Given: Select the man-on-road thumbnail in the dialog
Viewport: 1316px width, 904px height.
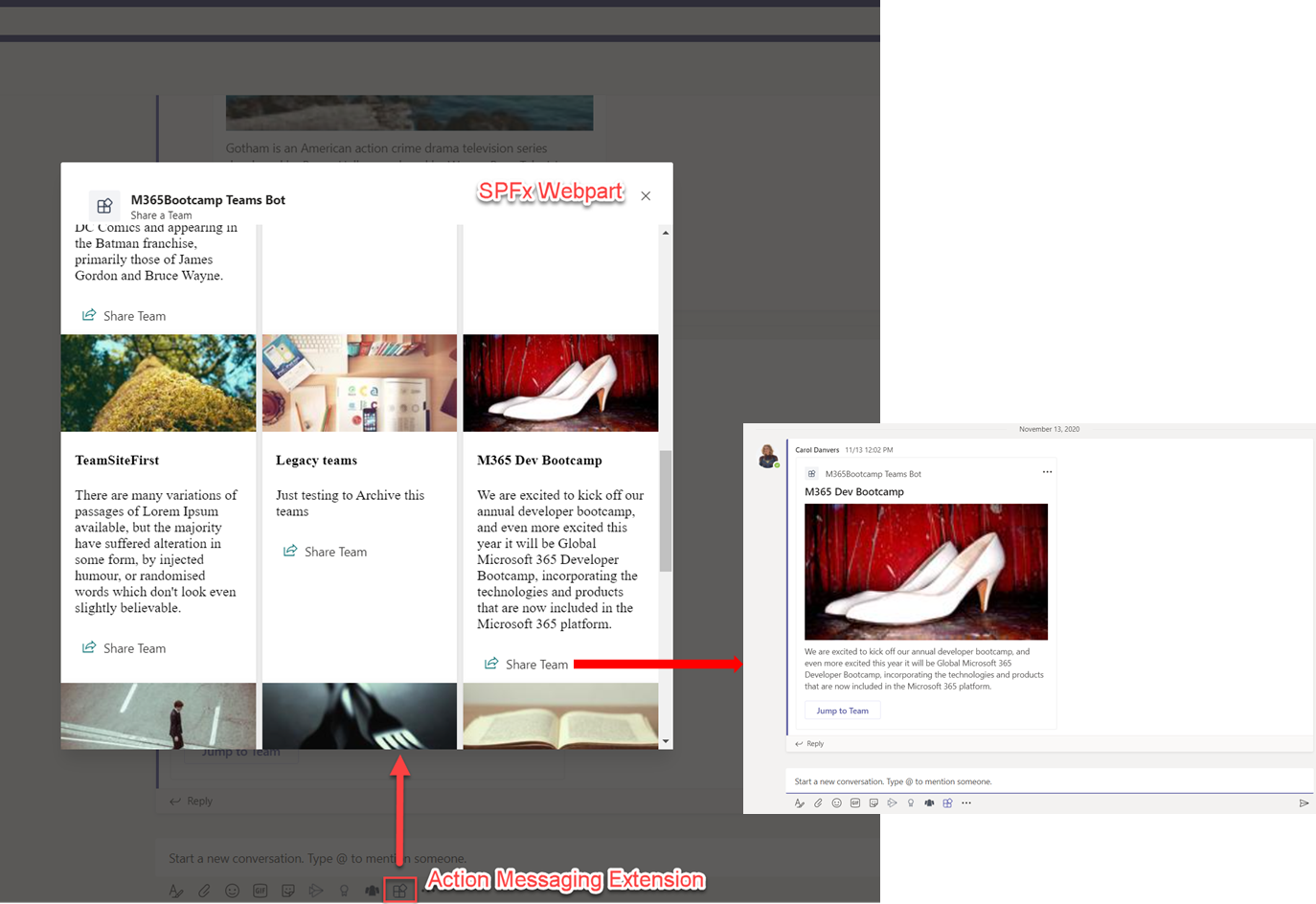Looking at the screenshot, I should pyautogui.click(x=158, y=715).
